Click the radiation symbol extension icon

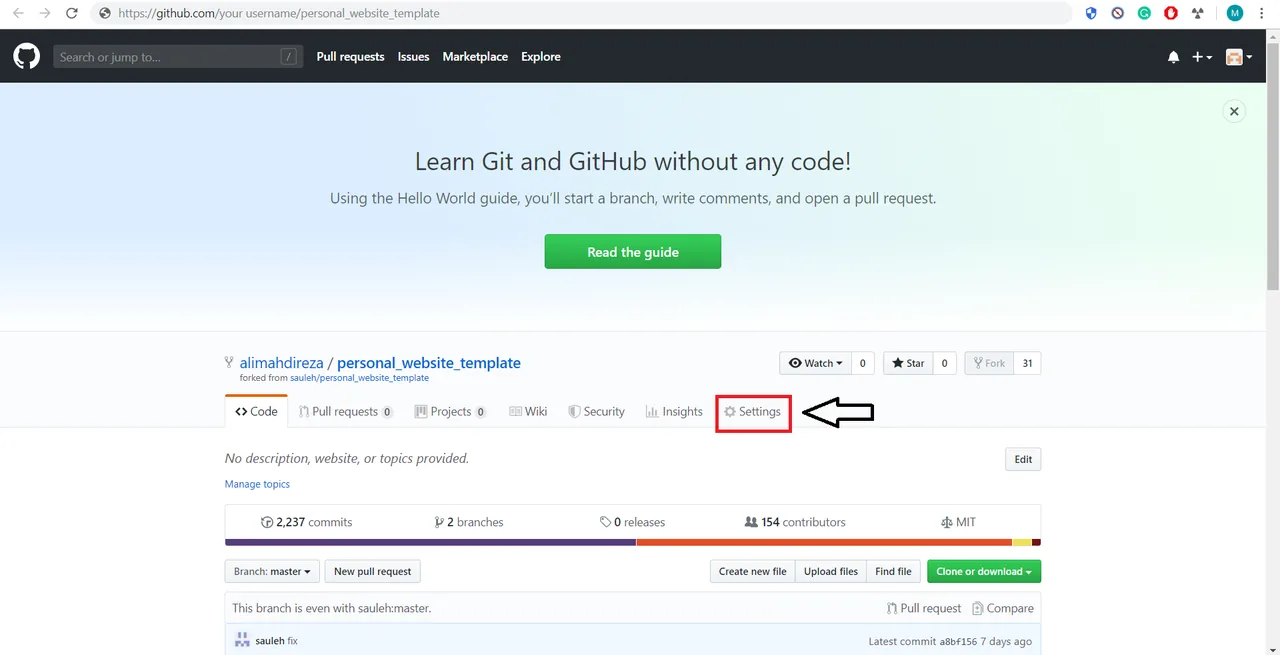pos(1197,14)
